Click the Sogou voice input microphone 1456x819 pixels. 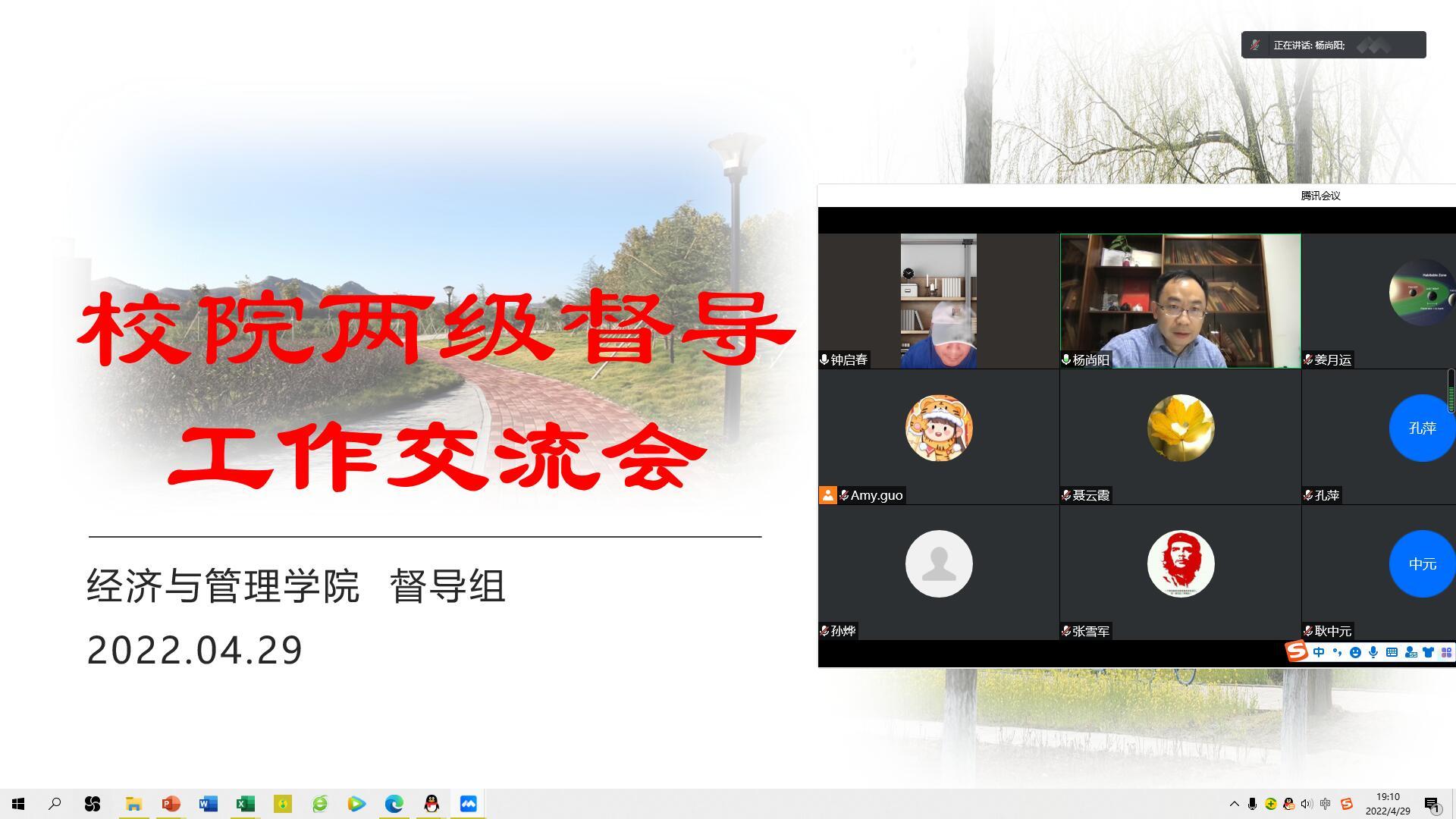click(1373, 652)
